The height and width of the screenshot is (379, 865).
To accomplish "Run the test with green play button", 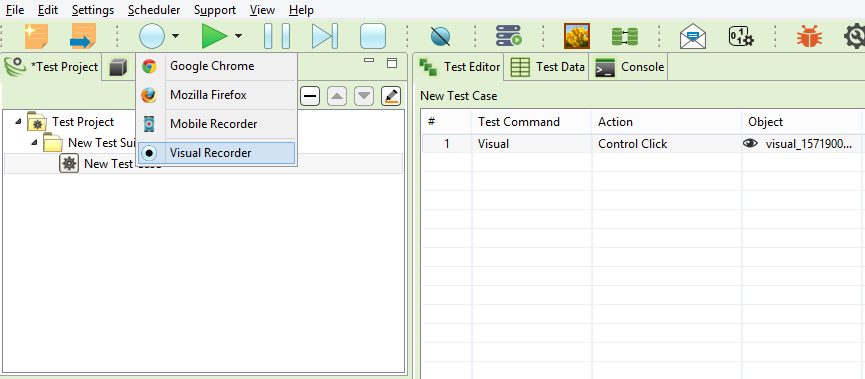I will [215, 36].
